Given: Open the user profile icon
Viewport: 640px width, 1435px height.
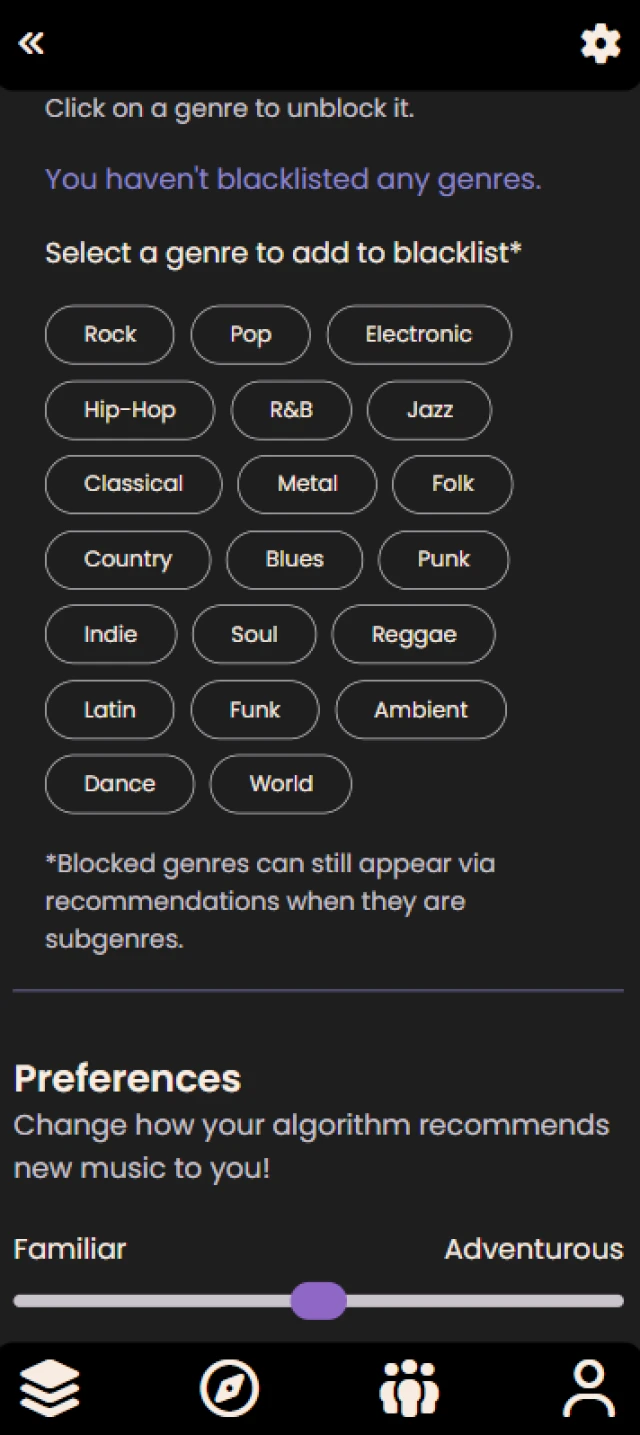Looking at the screenshot, I should 589,1388.
